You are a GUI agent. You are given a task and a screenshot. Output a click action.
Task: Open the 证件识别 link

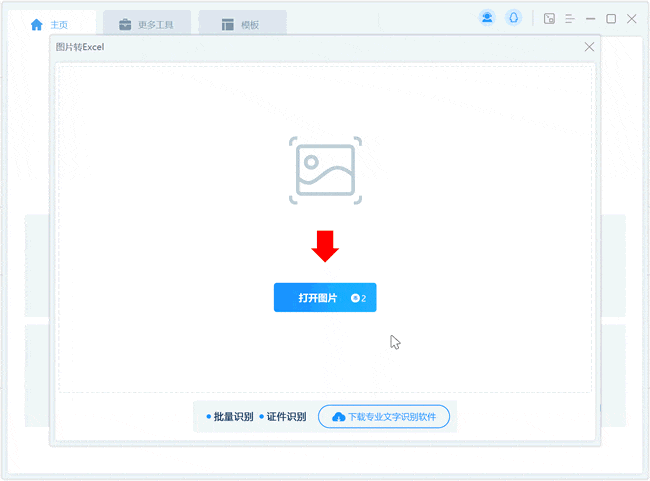285,416
